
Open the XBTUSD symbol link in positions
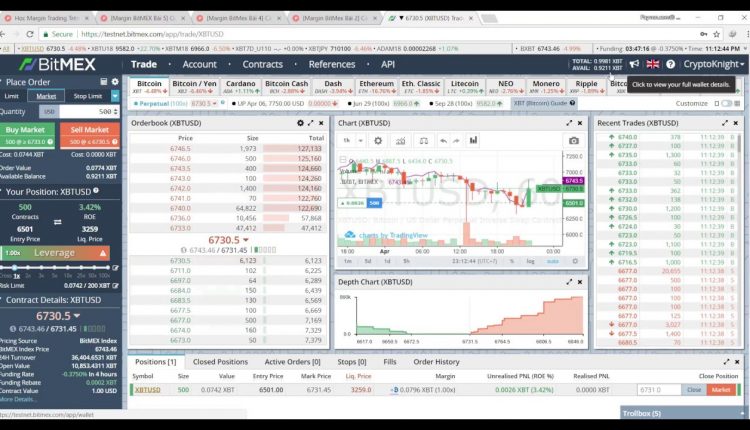147,389
